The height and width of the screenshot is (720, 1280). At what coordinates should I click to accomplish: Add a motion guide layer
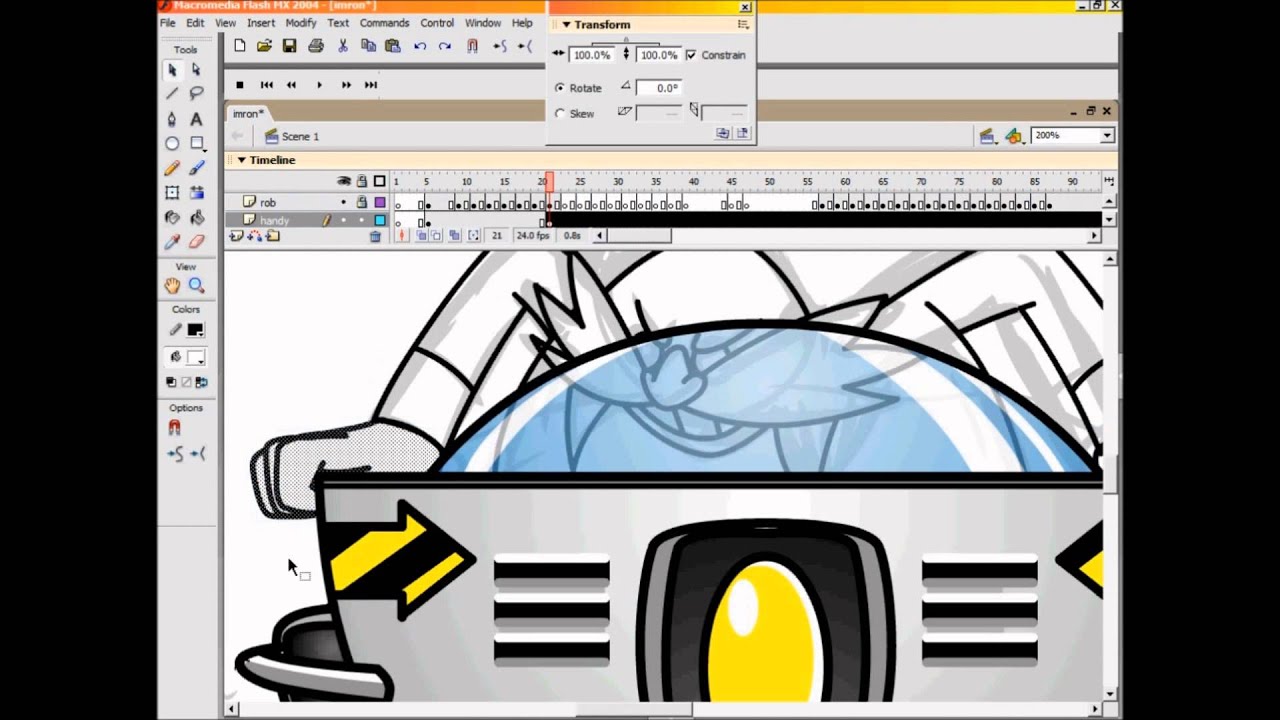pyautogui.click(x=254, y=236)
